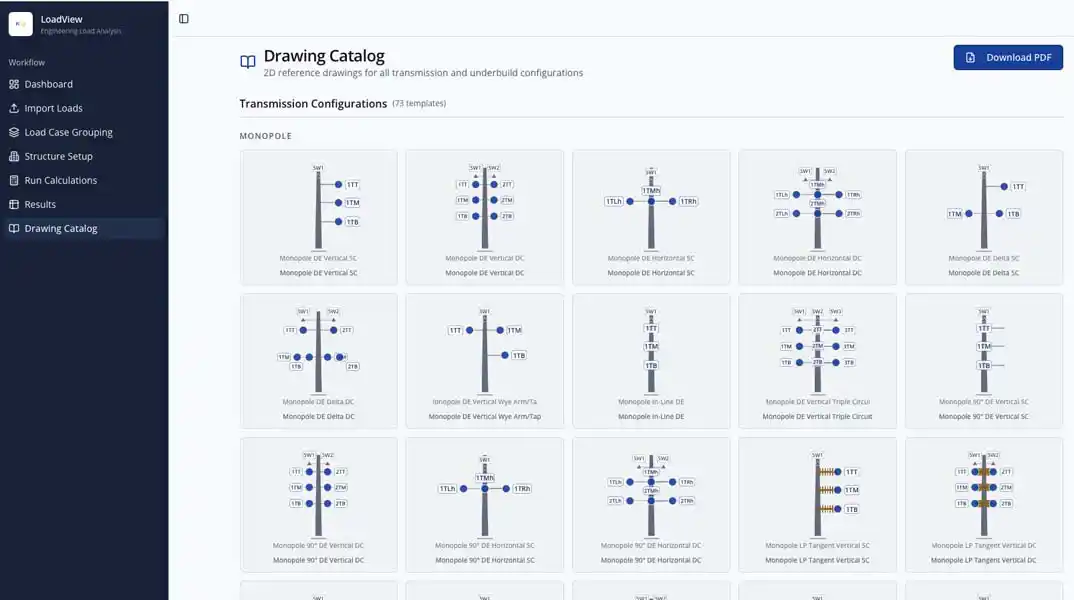This screenshot has width=1074, height=600.
Task: Open Monopole DE Delta DC drawing
Action: tap(319, 361)
